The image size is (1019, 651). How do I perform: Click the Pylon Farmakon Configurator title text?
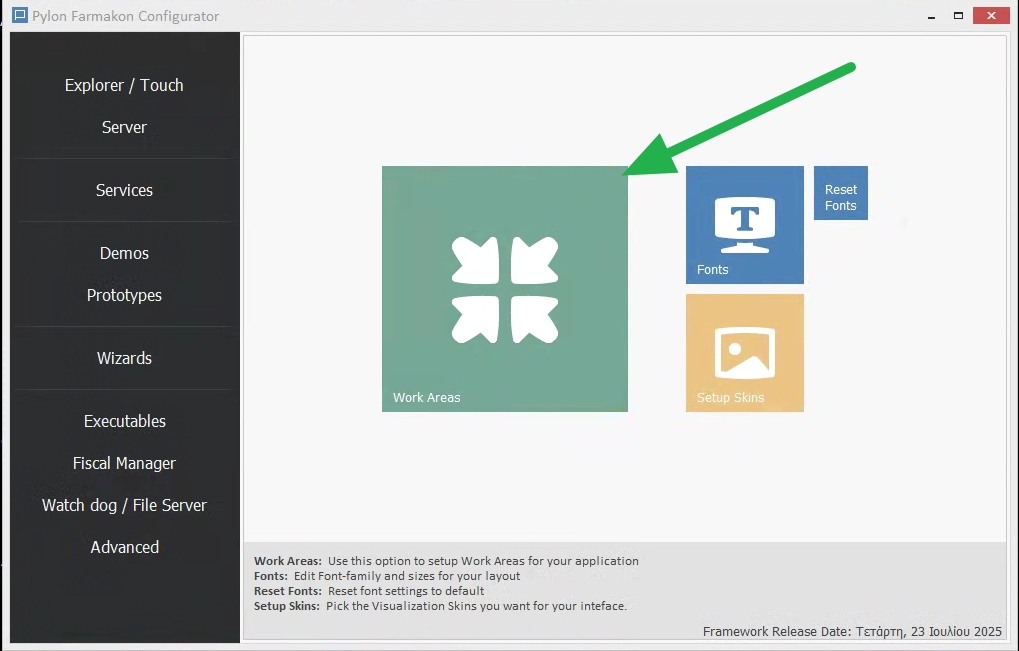(125, 16)
